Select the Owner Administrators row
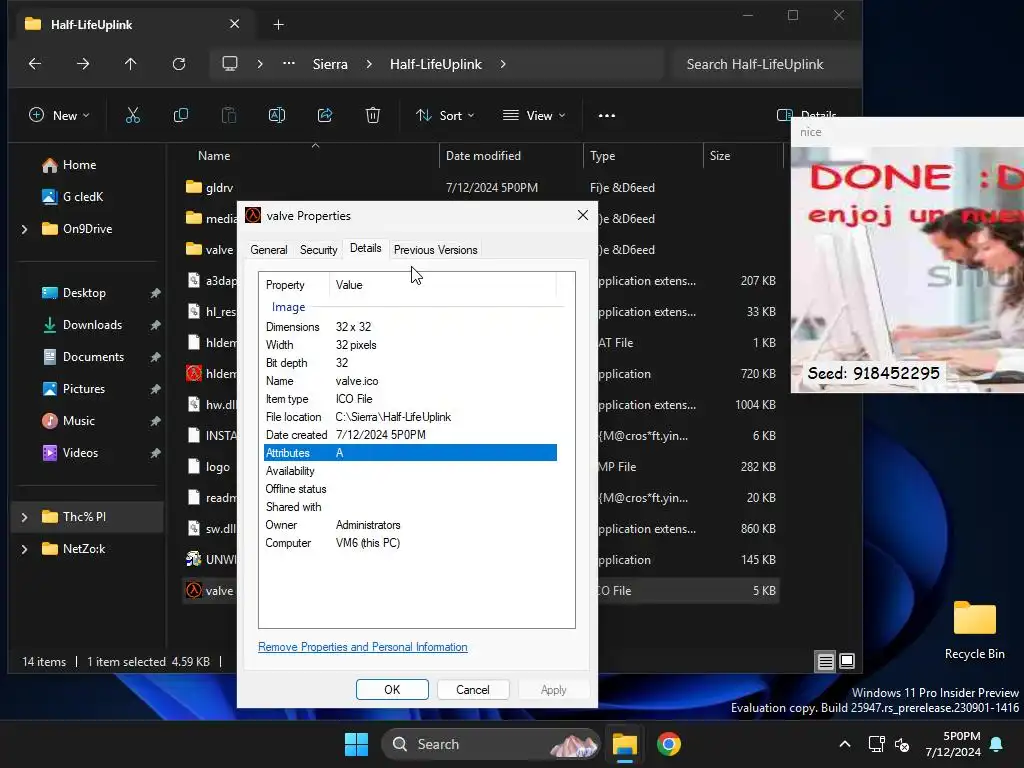This screenshot has height=768, width=1024. (410, 525)
